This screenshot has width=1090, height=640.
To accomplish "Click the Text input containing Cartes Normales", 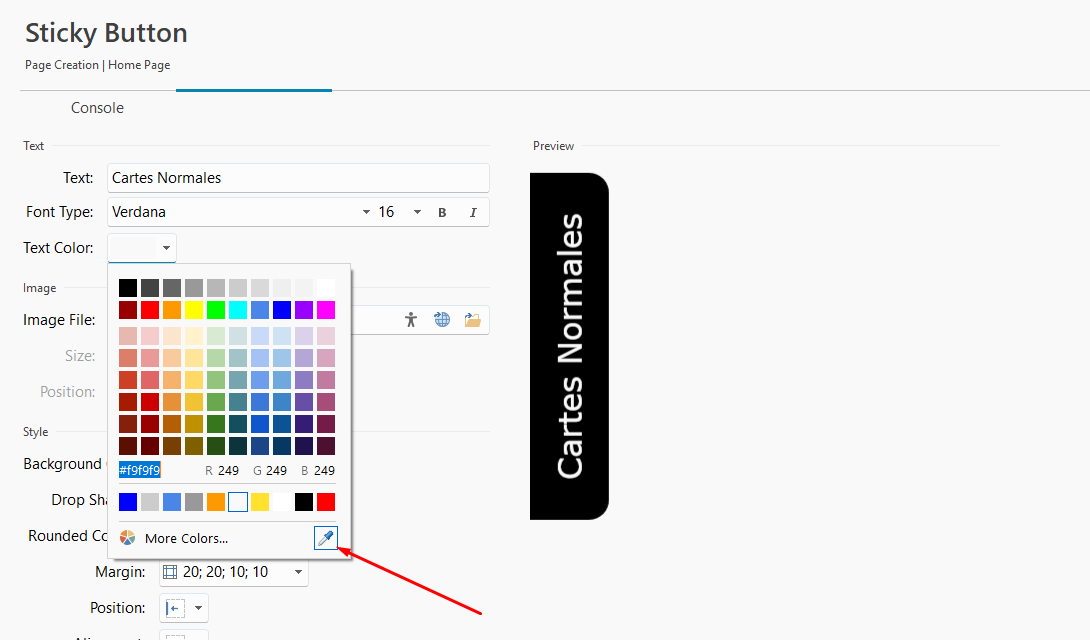I will tap(298, 178).
